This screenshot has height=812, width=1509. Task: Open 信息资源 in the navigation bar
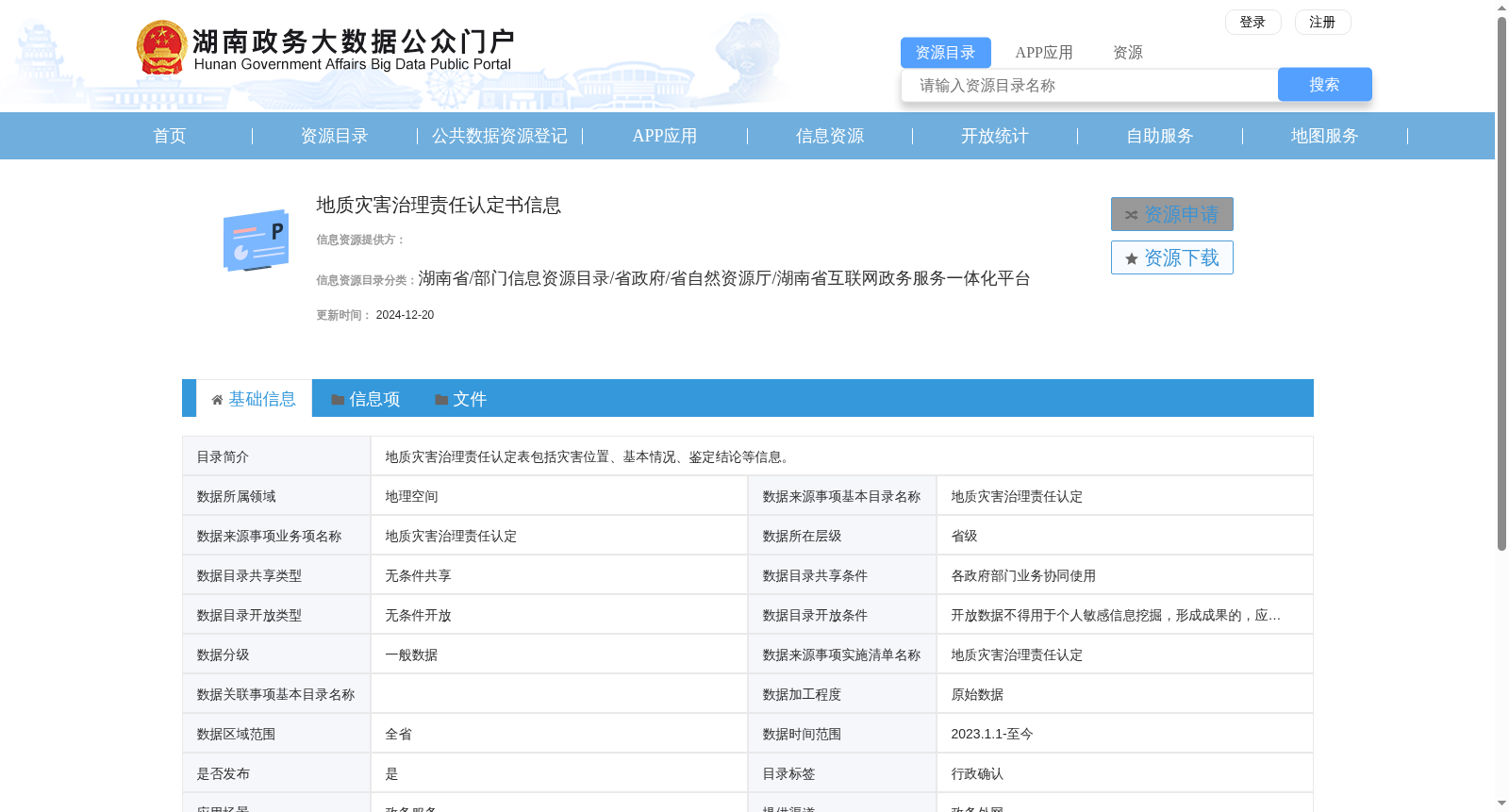[830, 136]
